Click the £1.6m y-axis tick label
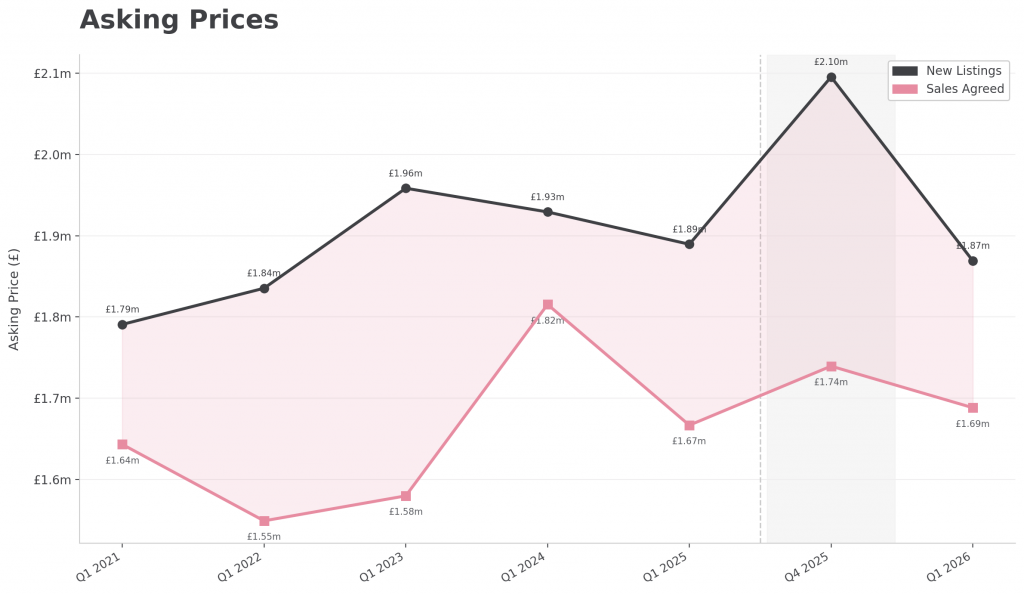The width and height of the screenshot is (1024, 594). pyautogui.click(x=52, y=480)
